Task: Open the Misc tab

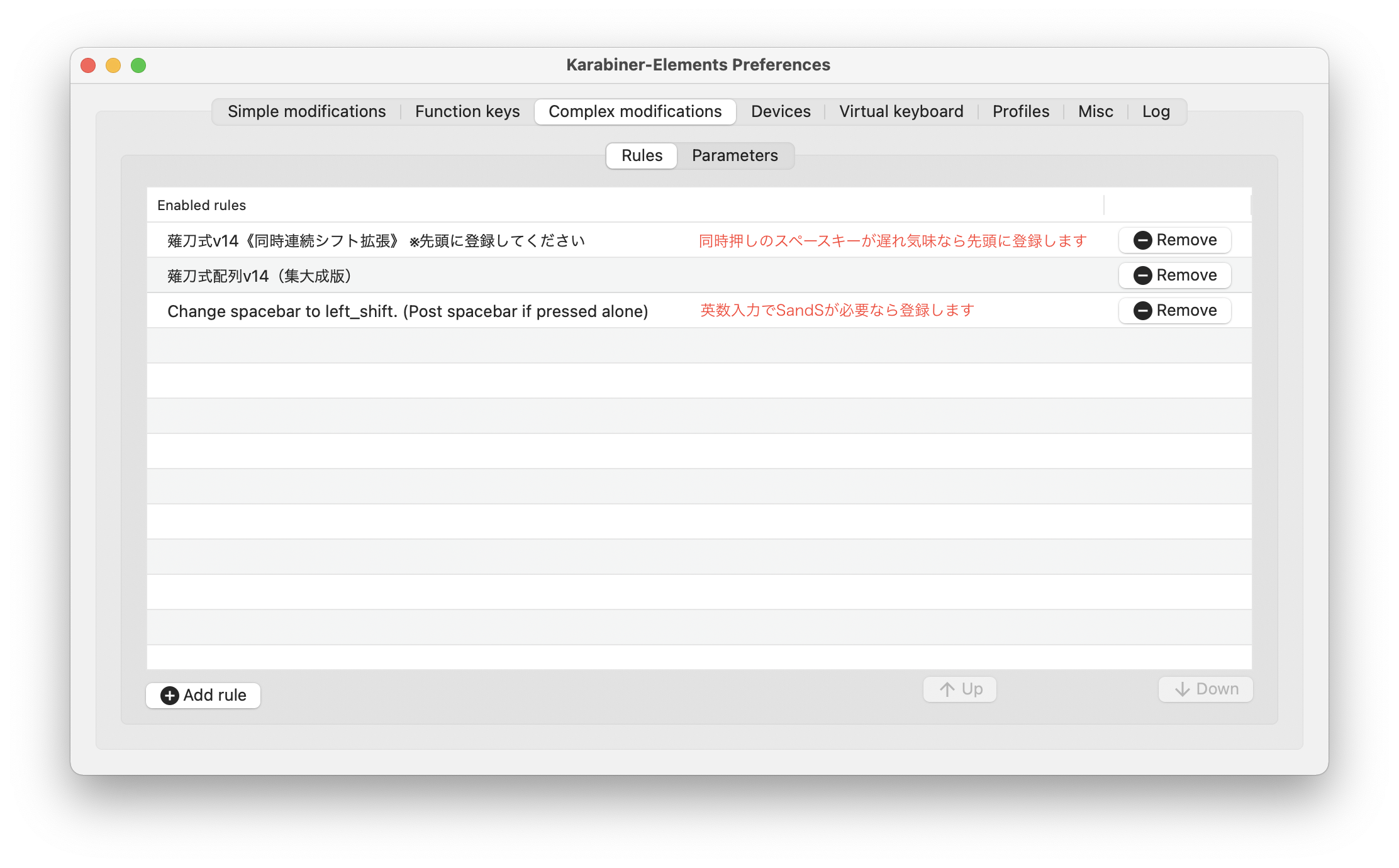Action: coord(1095,111)
